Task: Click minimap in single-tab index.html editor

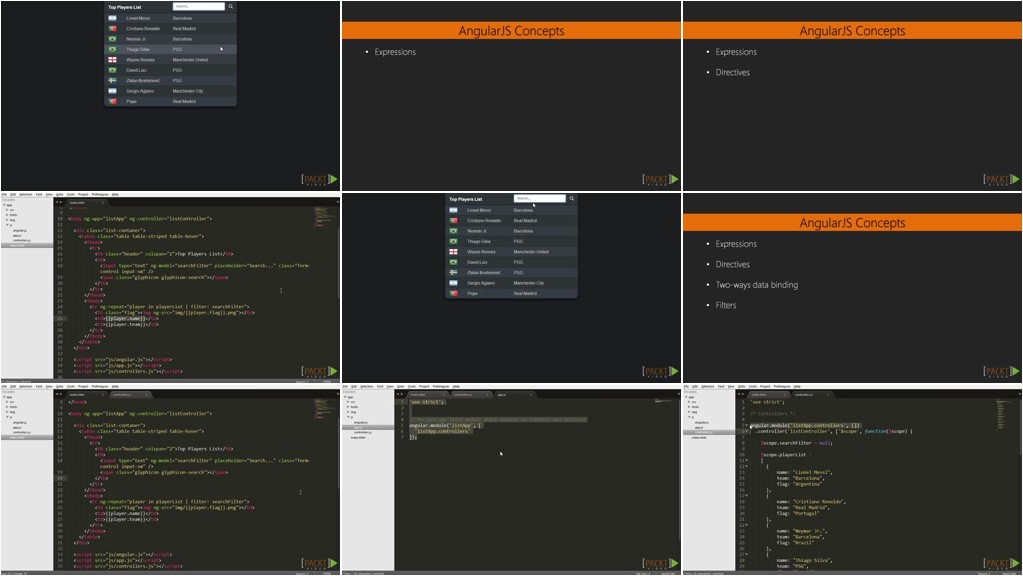Action: click(x=324, y=217)
